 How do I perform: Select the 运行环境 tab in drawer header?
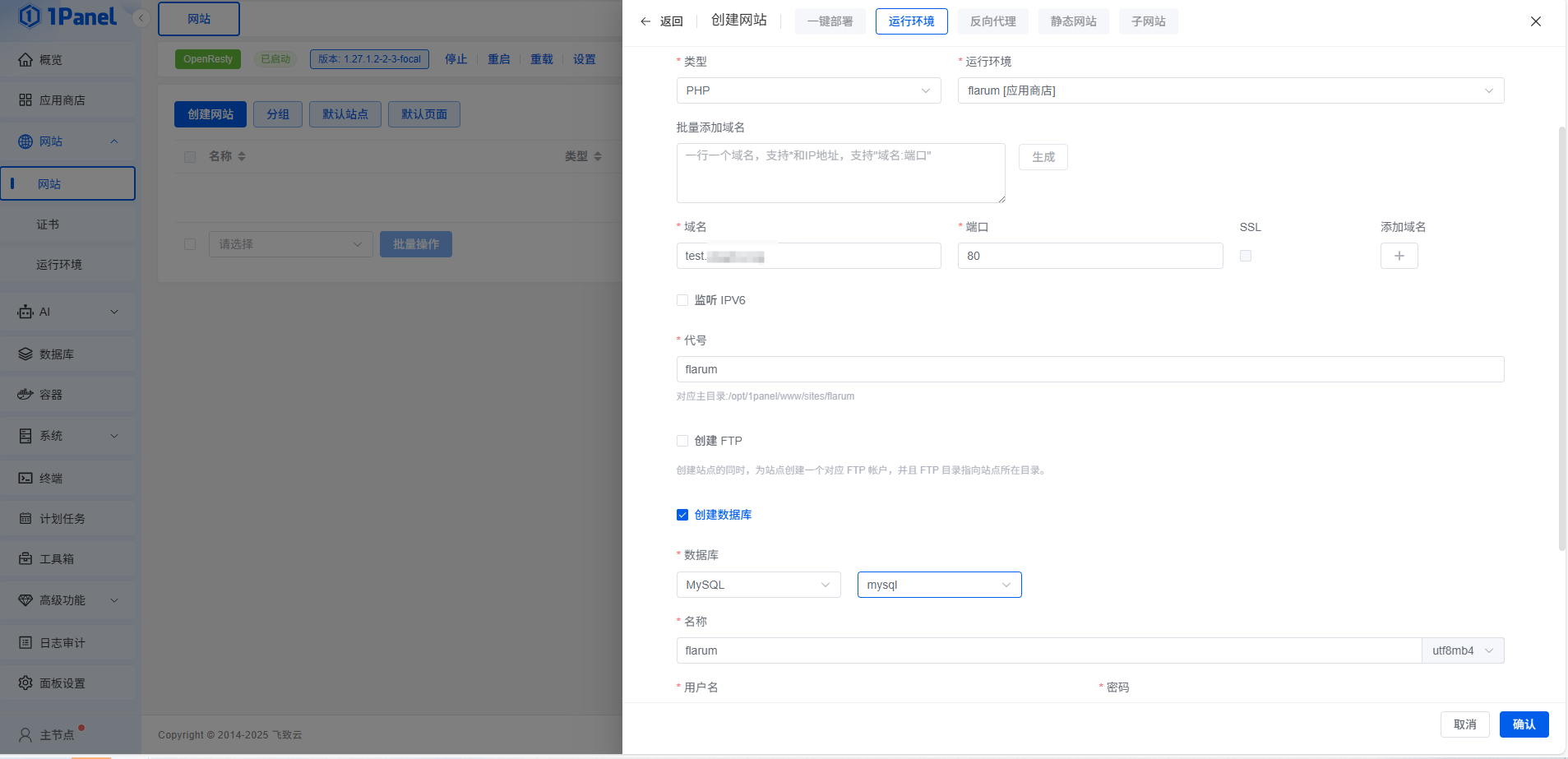point(911,21)
